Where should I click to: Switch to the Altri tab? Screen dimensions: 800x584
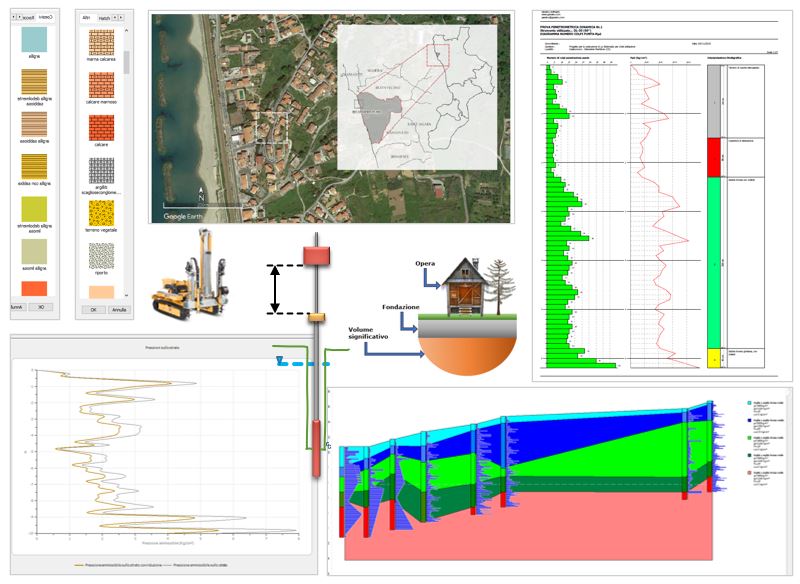(88, 18)
